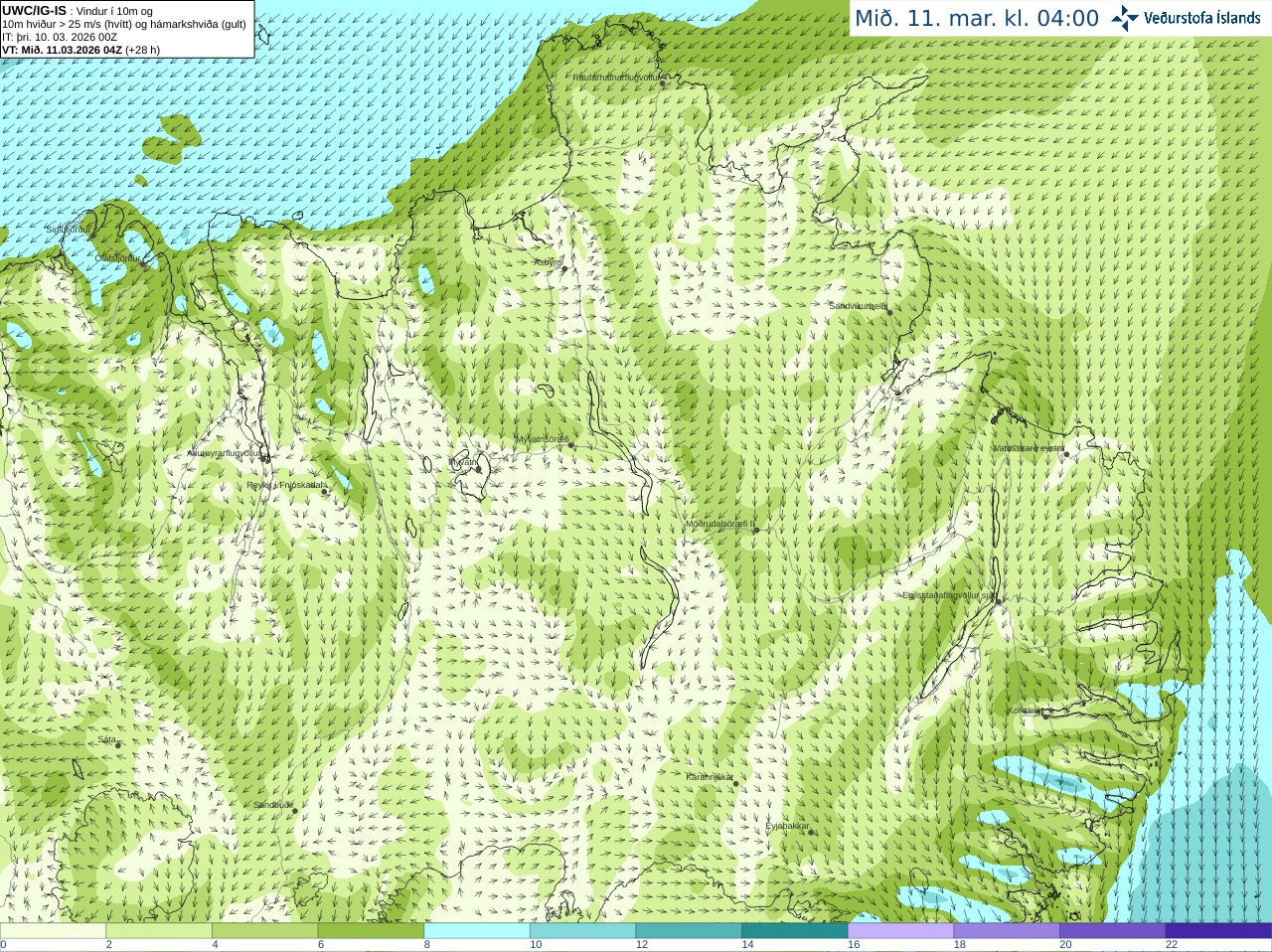This screenshot has height=952, width=1272.
Task: Click the VT: Mið. 11.03.2026 04Z line
Action: 80,50
